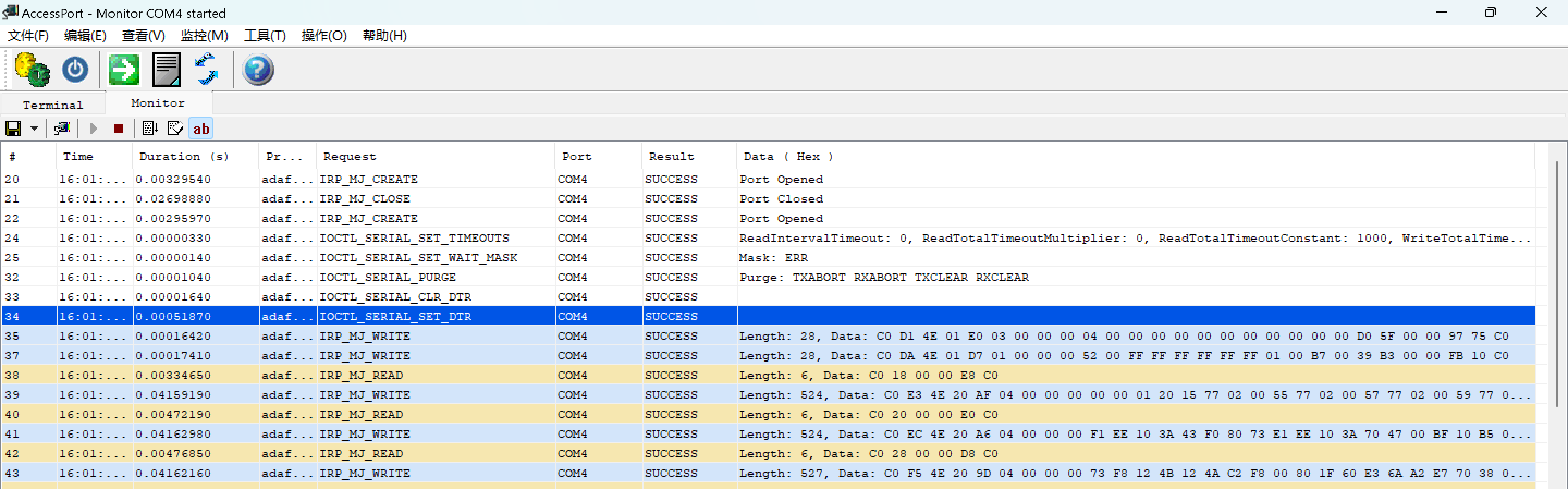
Task: Click the Duration (s) column header
Action: (195, 156)
